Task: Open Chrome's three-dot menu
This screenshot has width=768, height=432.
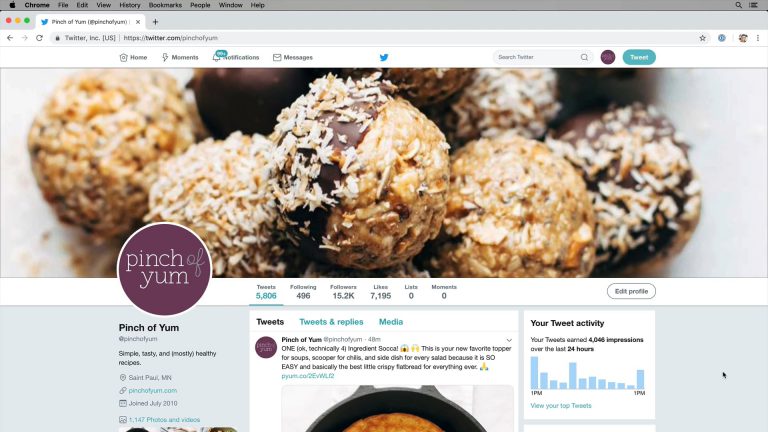Action: (758, 38)
